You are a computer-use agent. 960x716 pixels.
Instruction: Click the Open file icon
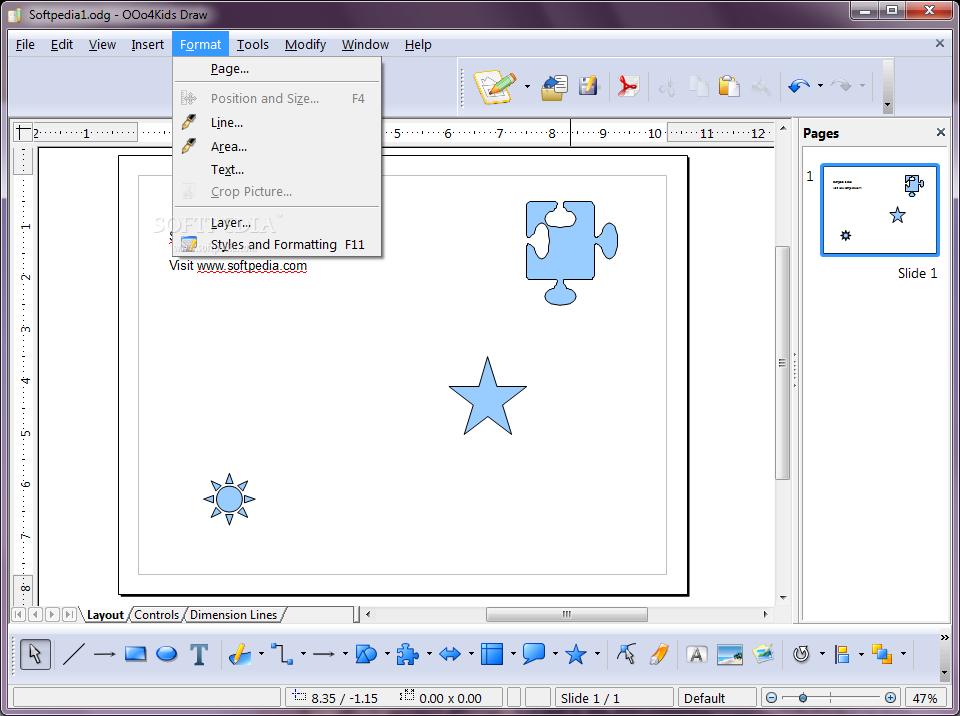pos(554,87)
